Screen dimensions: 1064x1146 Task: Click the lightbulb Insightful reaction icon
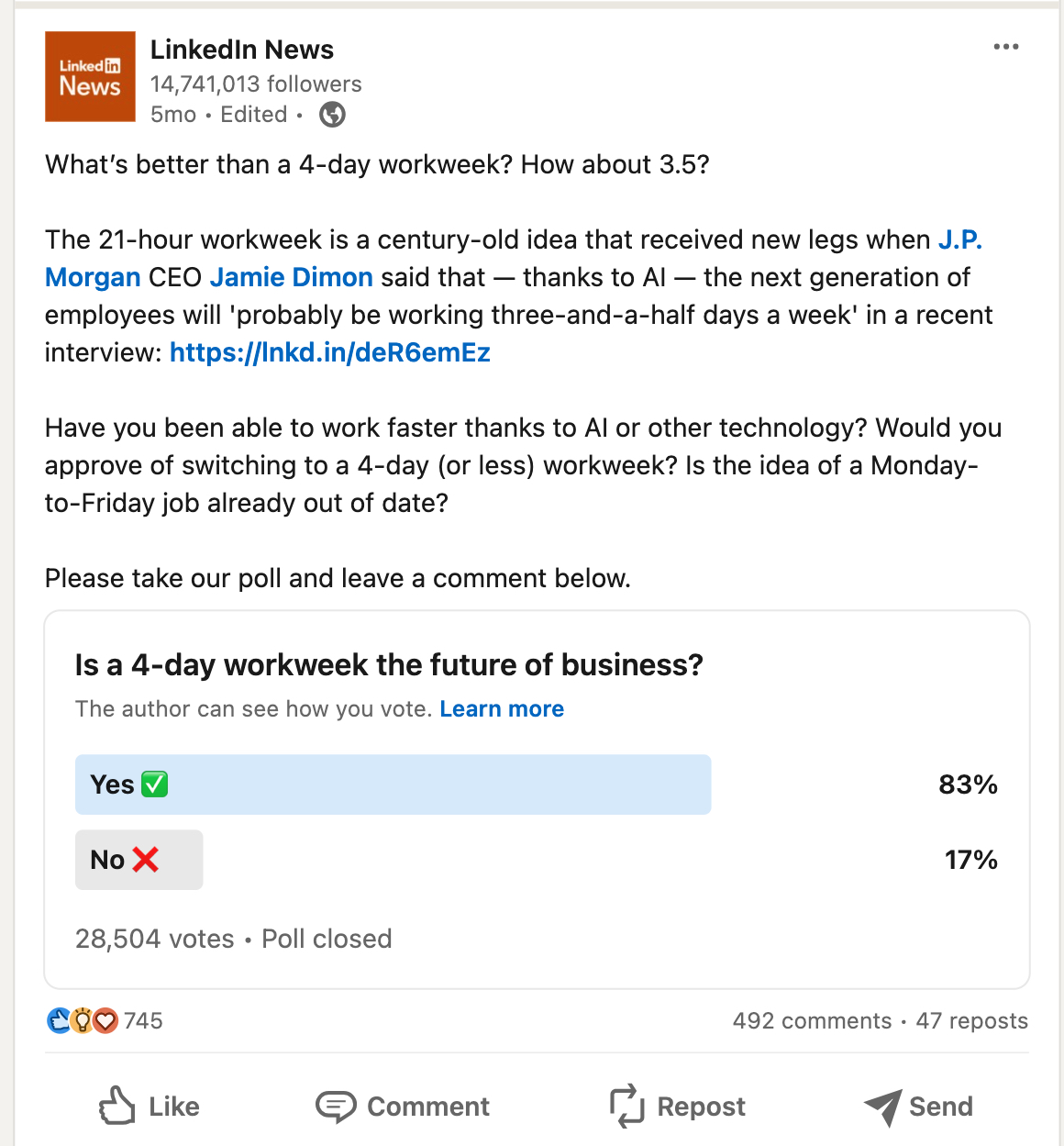tap(81, 1020)
